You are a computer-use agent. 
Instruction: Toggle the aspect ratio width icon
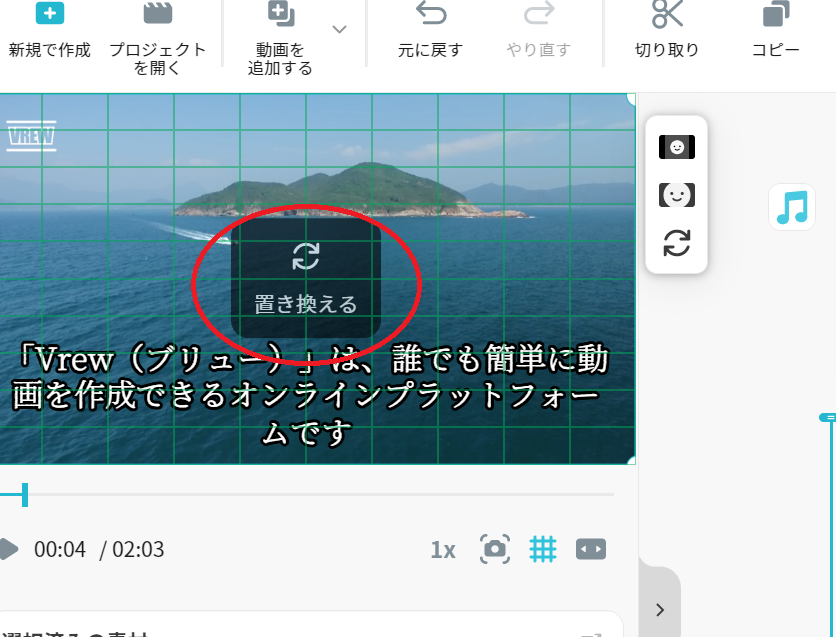click(591, 549)
